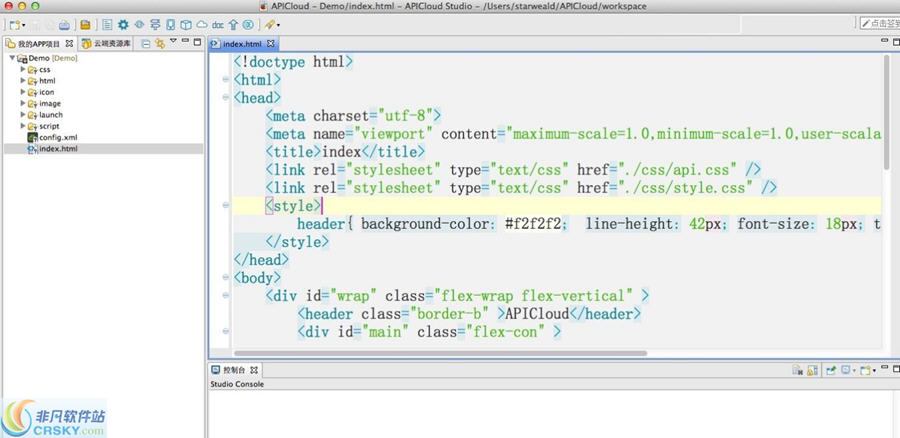Minimize the console panel

pyautogui.click(x=885, y=367)
